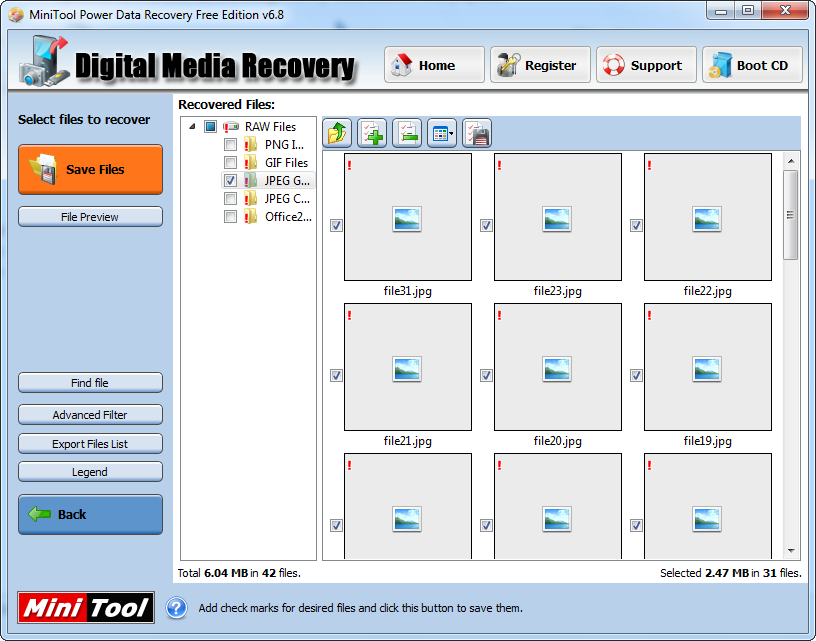This screenshot has width=816, height=641.
Task: Check the JPEG C... folder checkbox
Action: [x=230, y=199]
